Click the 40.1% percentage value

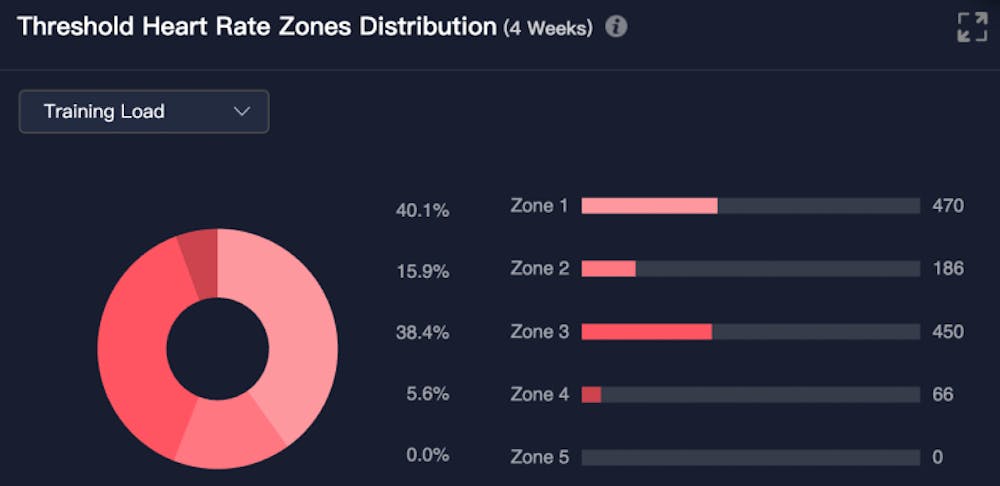[x=423, y=211]
